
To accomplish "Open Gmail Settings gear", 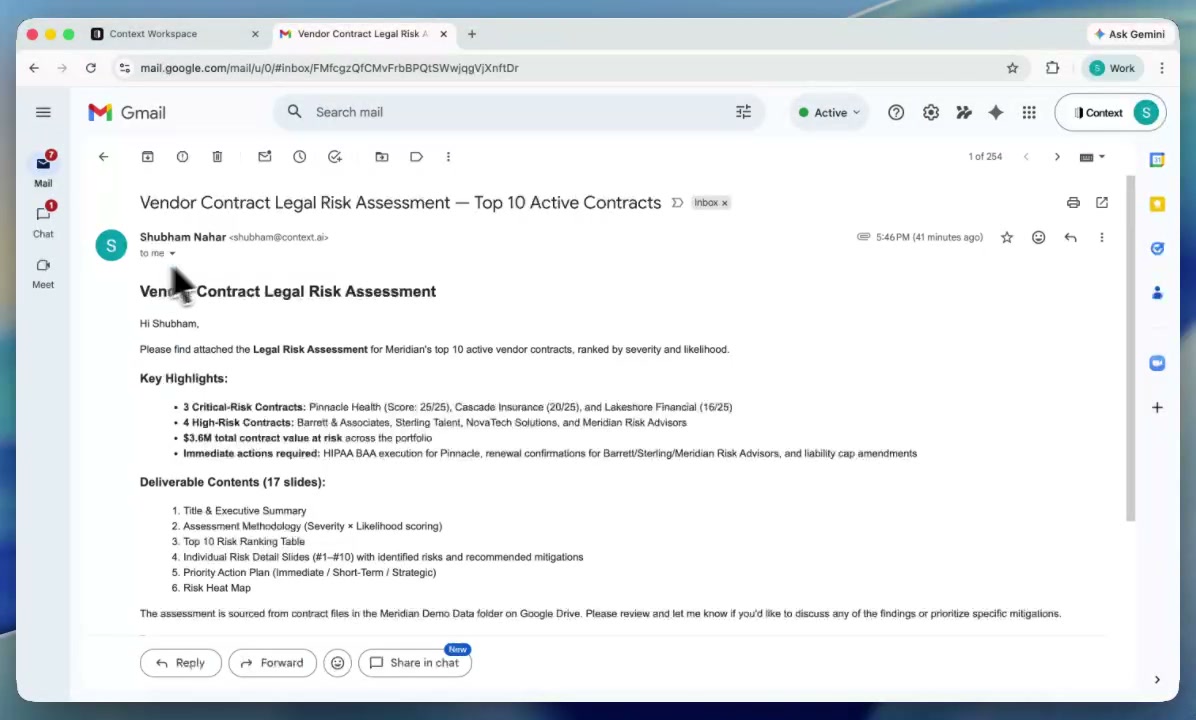I will click(x=931, y=113).
